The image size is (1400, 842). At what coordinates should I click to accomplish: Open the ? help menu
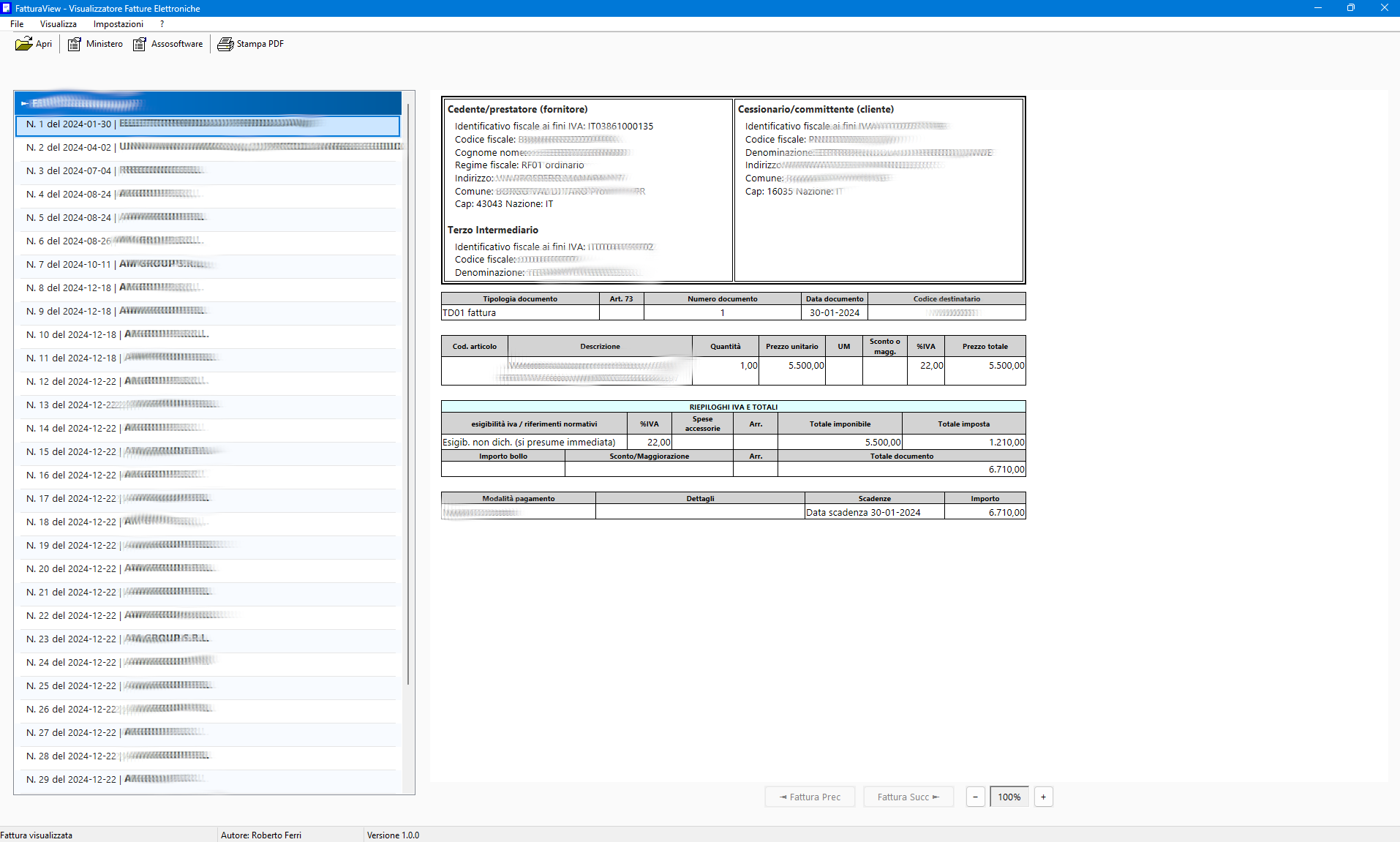point(162,24)
